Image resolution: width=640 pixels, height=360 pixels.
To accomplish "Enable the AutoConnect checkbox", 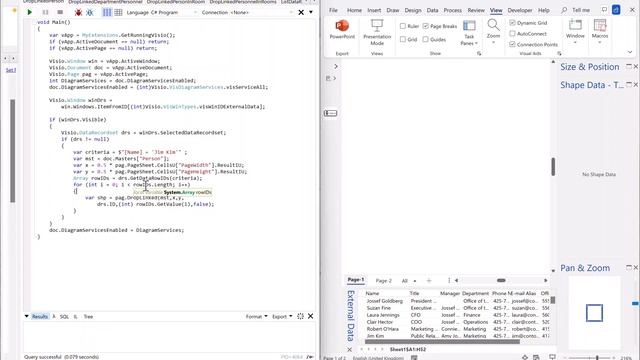I will coord(512,33).
